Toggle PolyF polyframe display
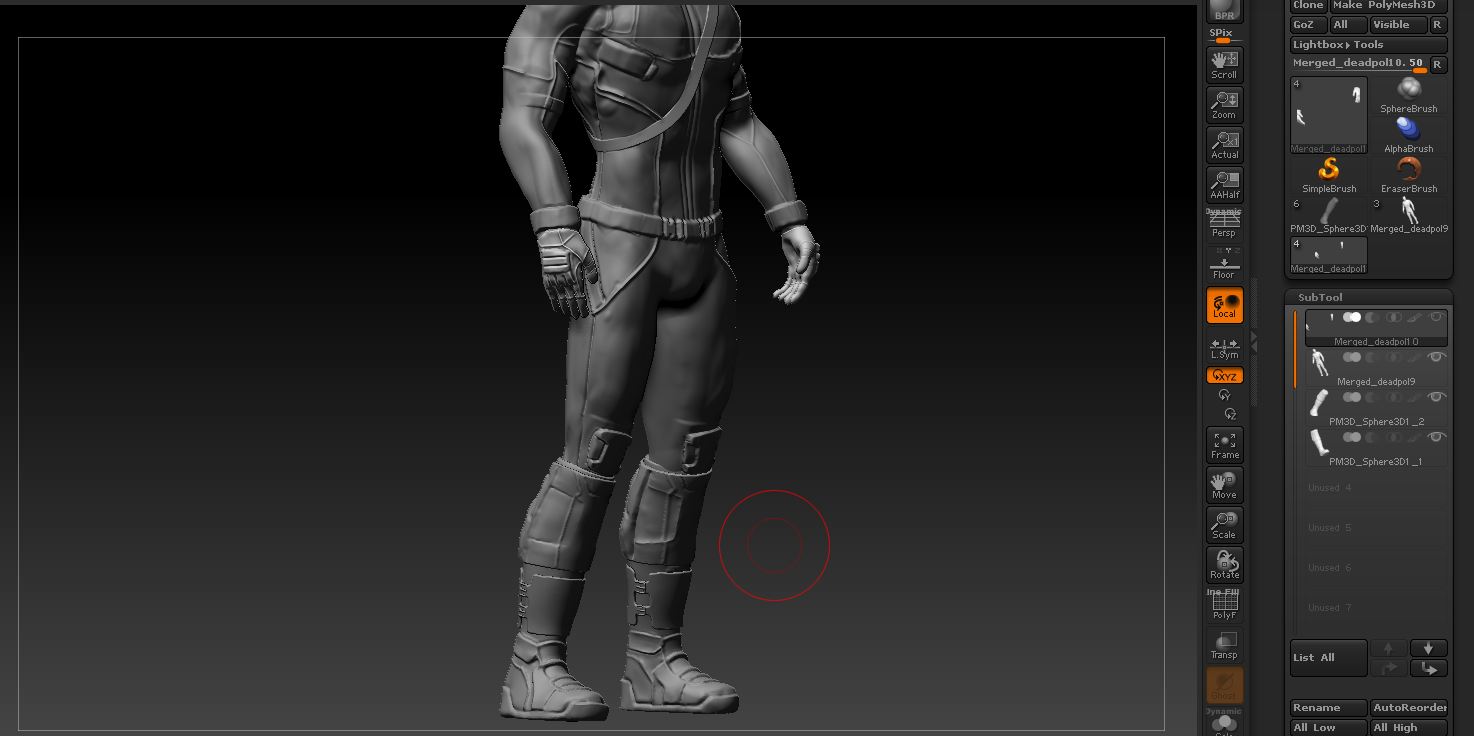 [1224, 605]
